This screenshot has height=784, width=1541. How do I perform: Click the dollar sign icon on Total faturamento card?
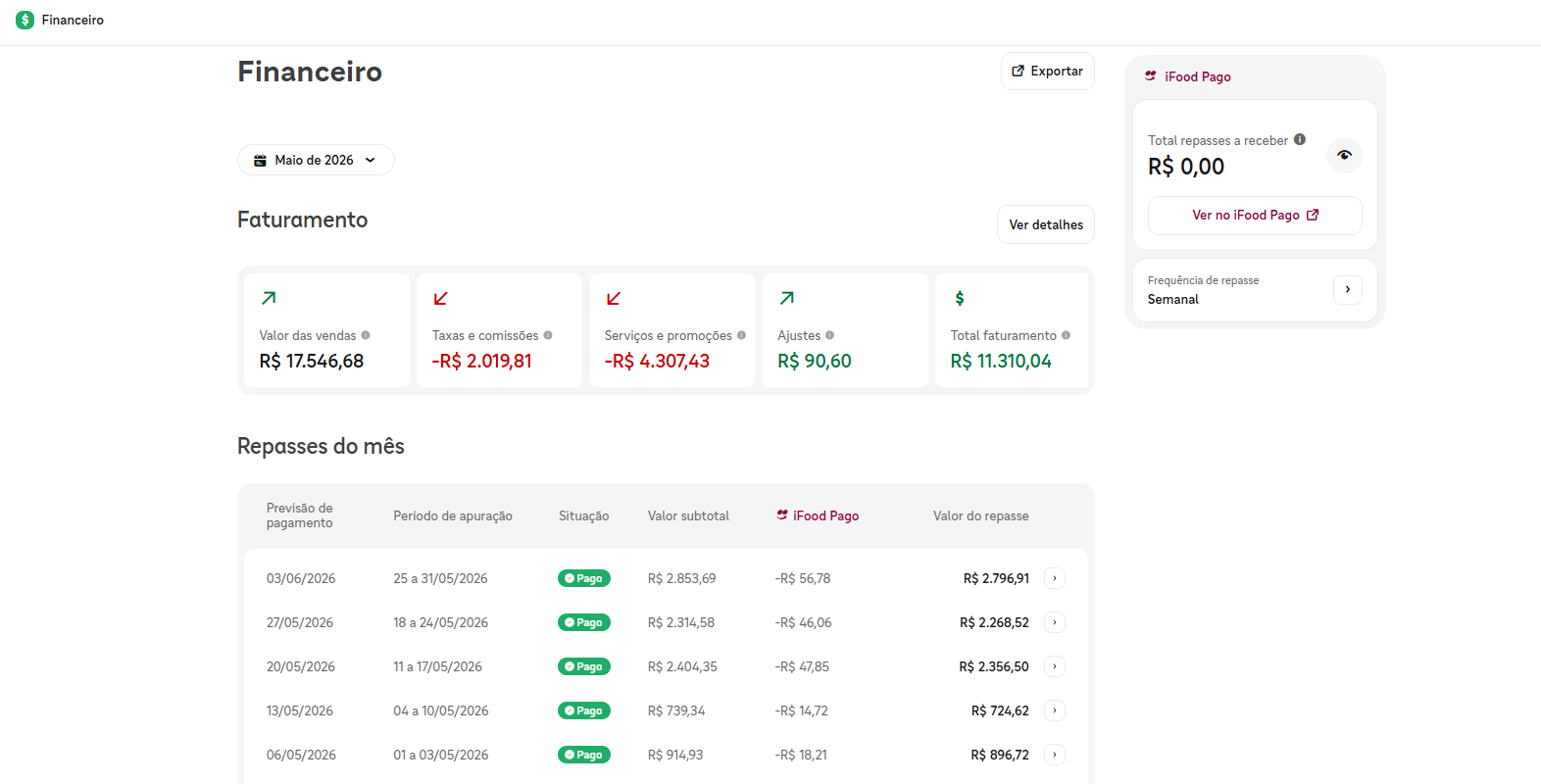point(960,298)
